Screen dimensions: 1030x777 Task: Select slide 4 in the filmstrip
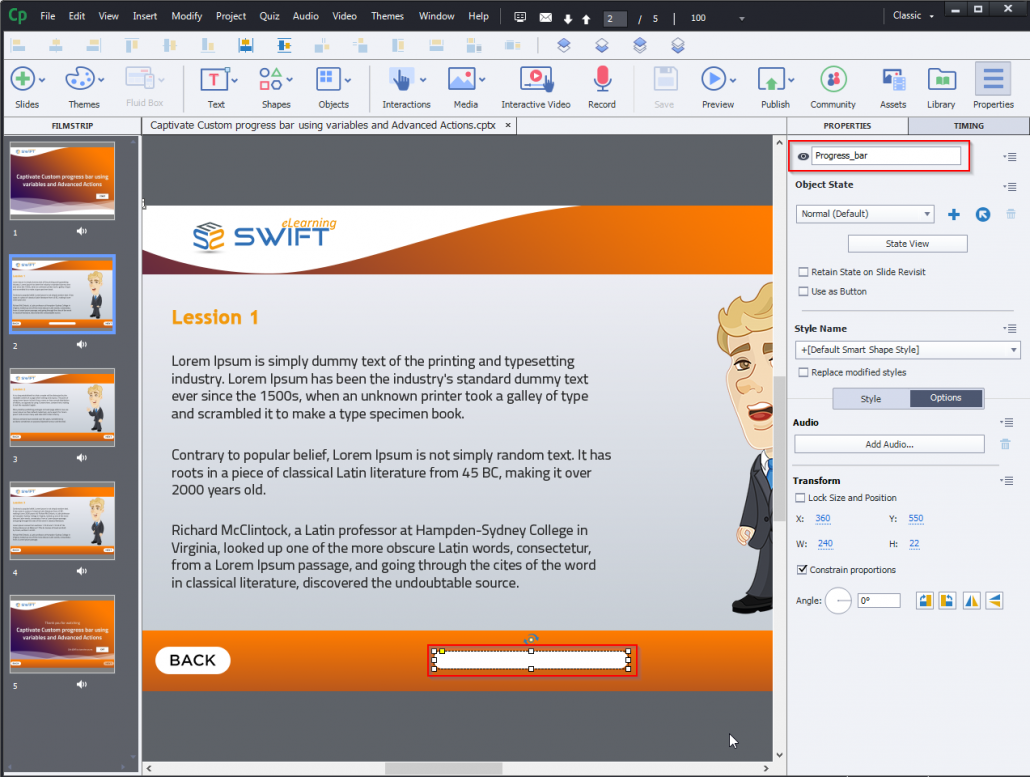pyautogui.click(x=62, y=520)
